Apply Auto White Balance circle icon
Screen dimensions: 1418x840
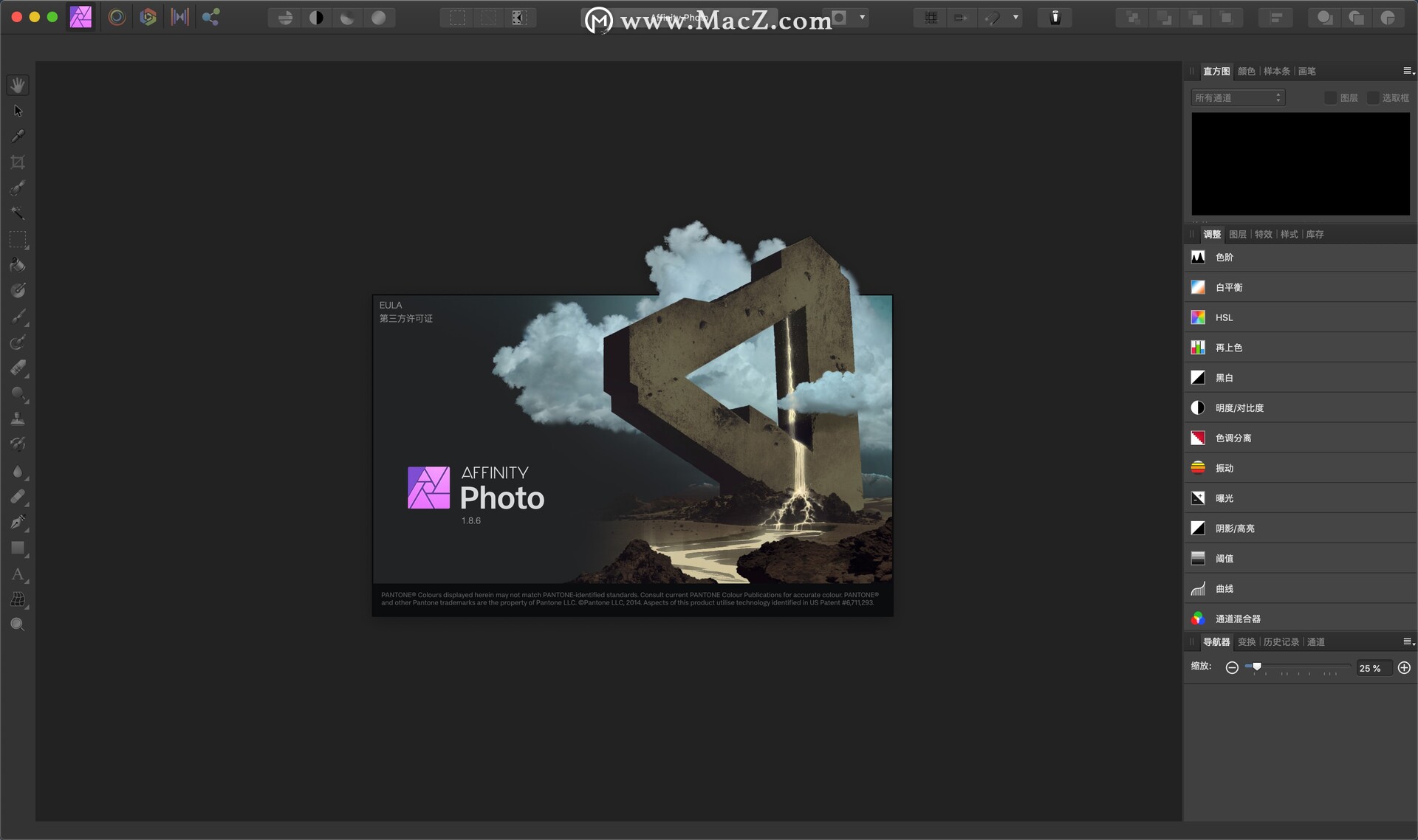tap(378, 18)
